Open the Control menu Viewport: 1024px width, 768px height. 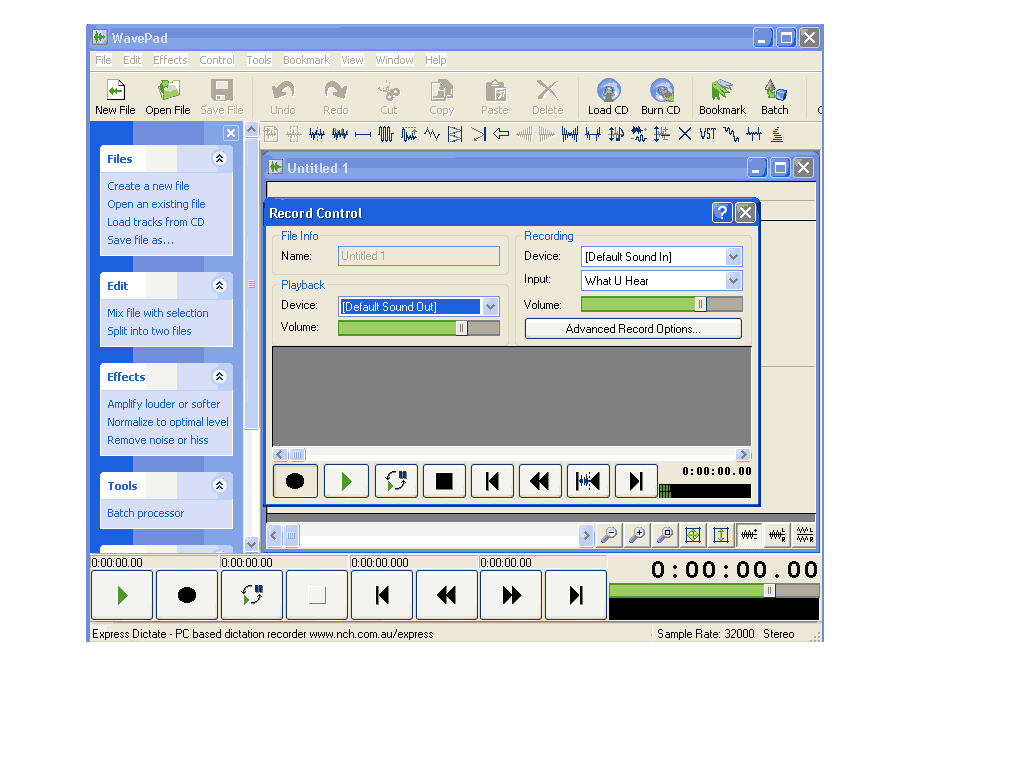[217, 60]
